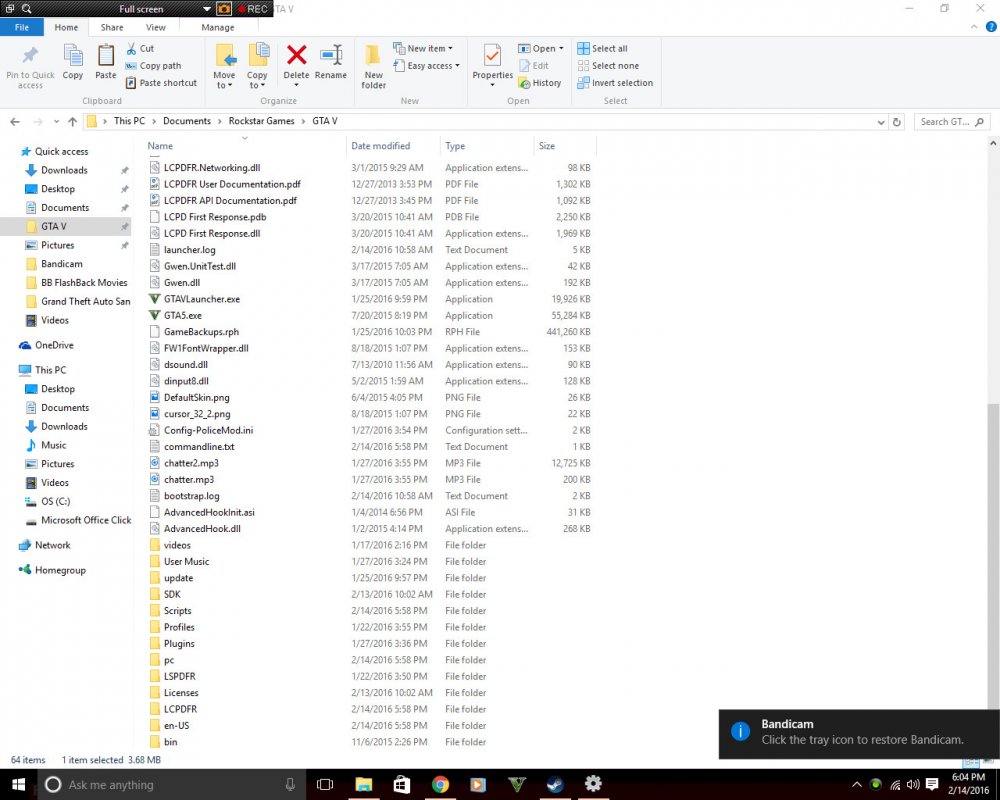1000x800 pixels.
Task: Select Quick access in navigation pane
Action: (61, 152)
